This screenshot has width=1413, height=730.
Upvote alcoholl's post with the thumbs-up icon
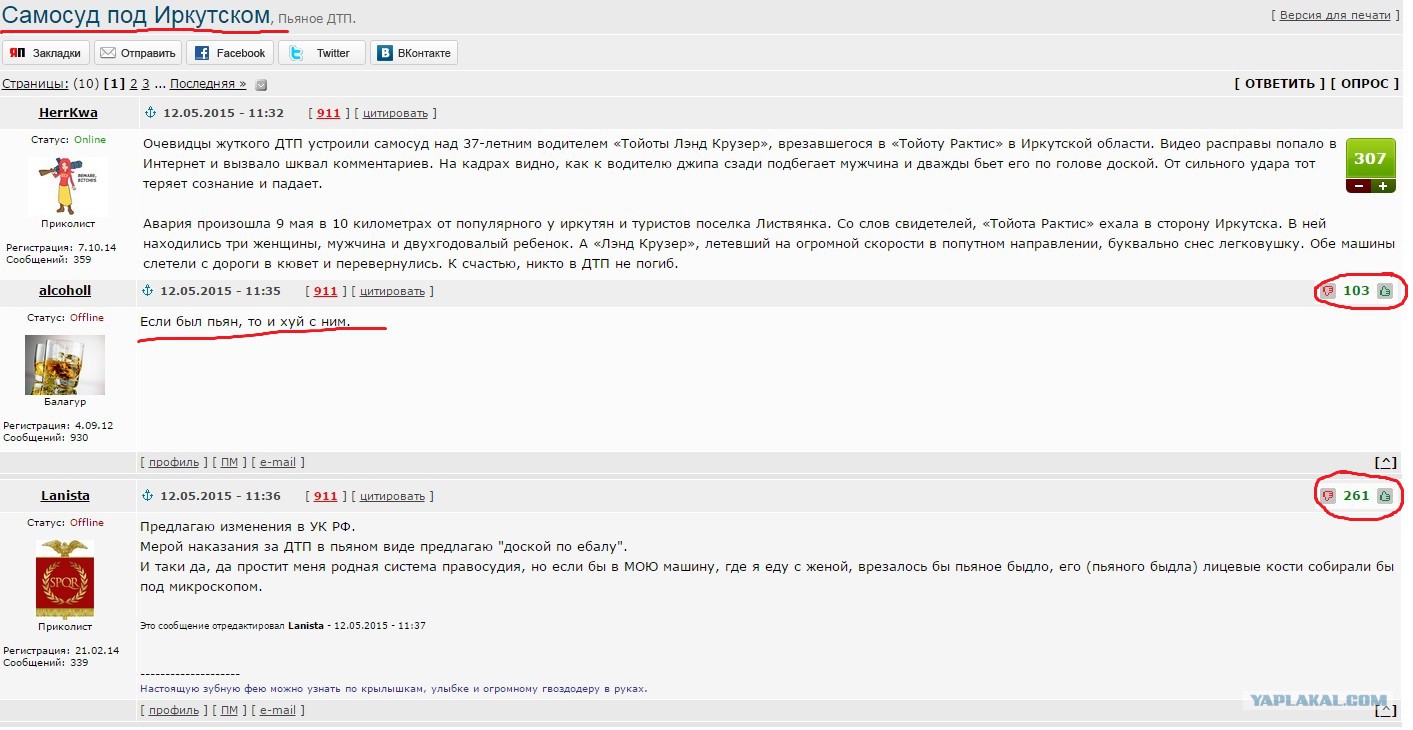click(1385, 291)
